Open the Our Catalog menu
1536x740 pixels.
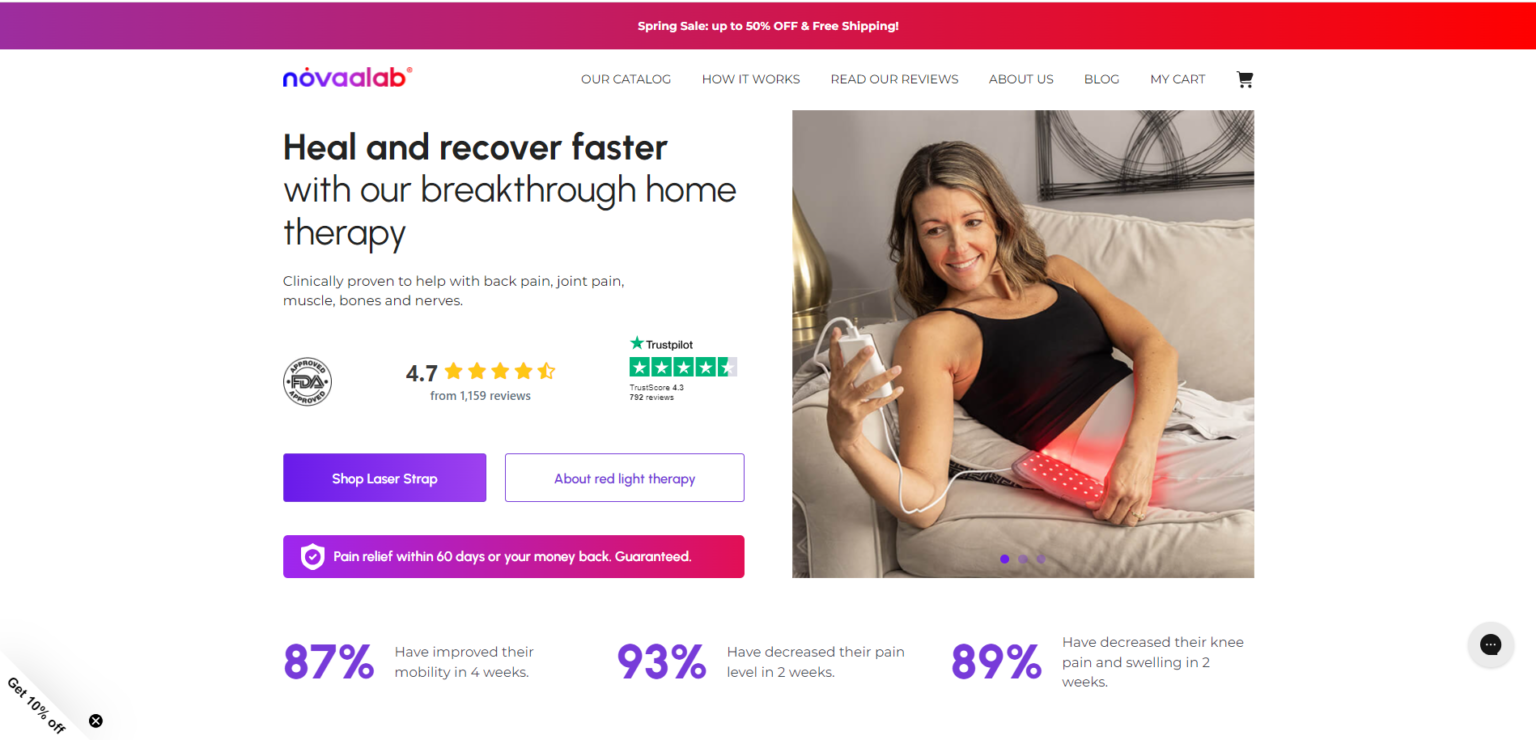[x=626, y=79]
